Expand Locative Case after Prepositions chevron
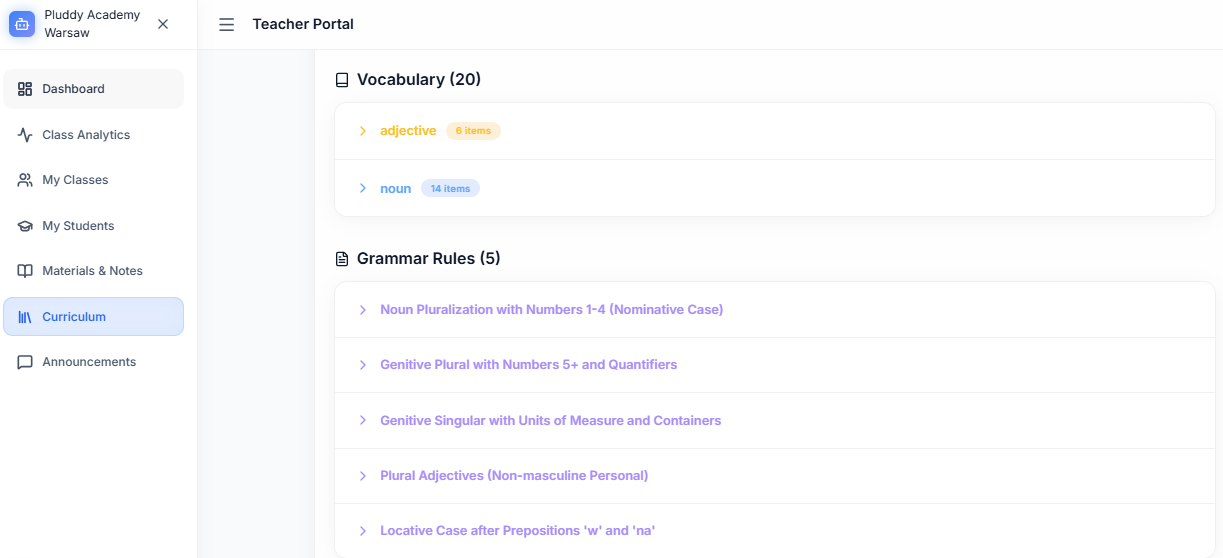 point(363,531)
